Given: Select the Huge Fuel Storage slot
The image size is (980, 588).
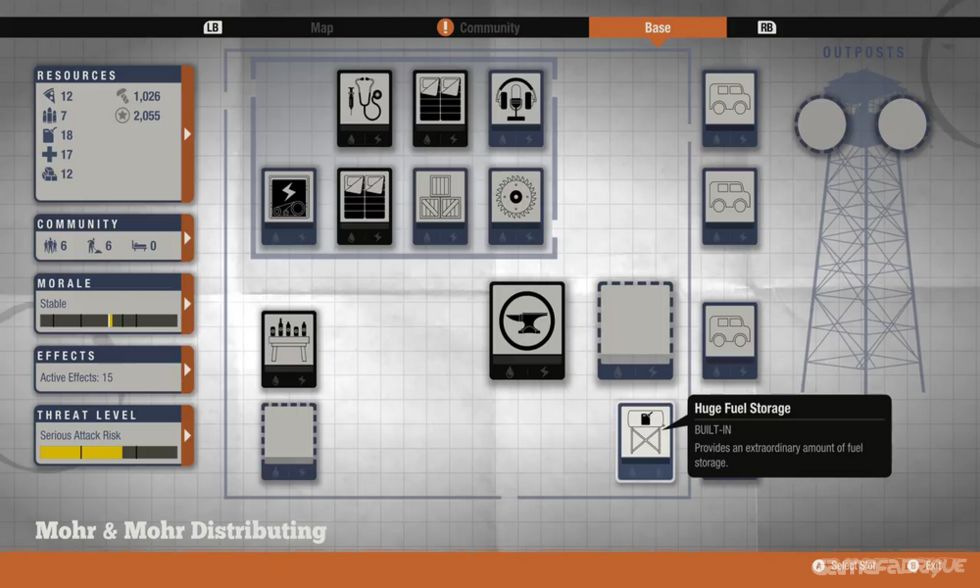Looking at the screenshot, I should click(646, 442).
